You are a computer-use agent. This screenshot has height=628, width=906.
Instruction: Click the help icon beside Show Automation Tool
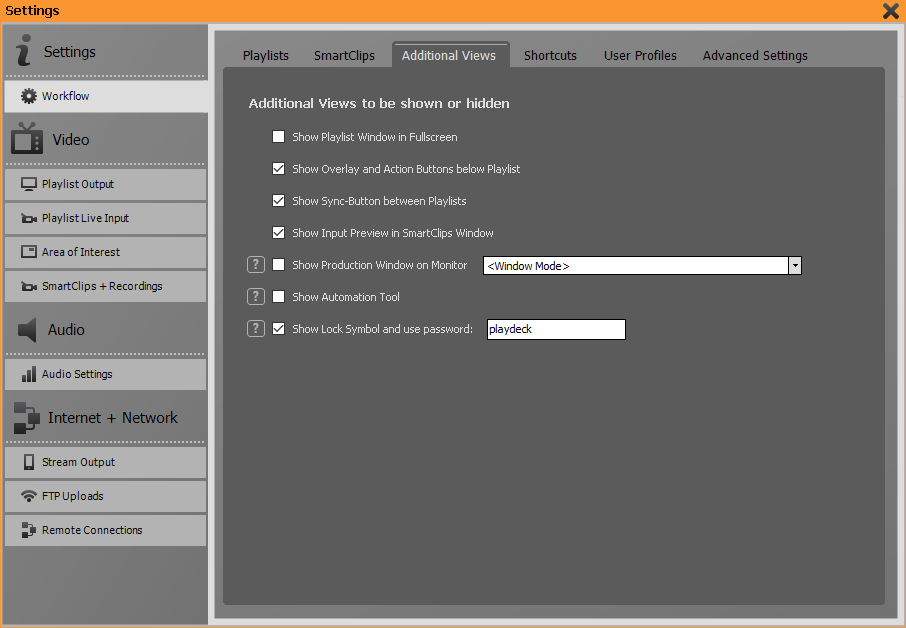tap(255, 296)
